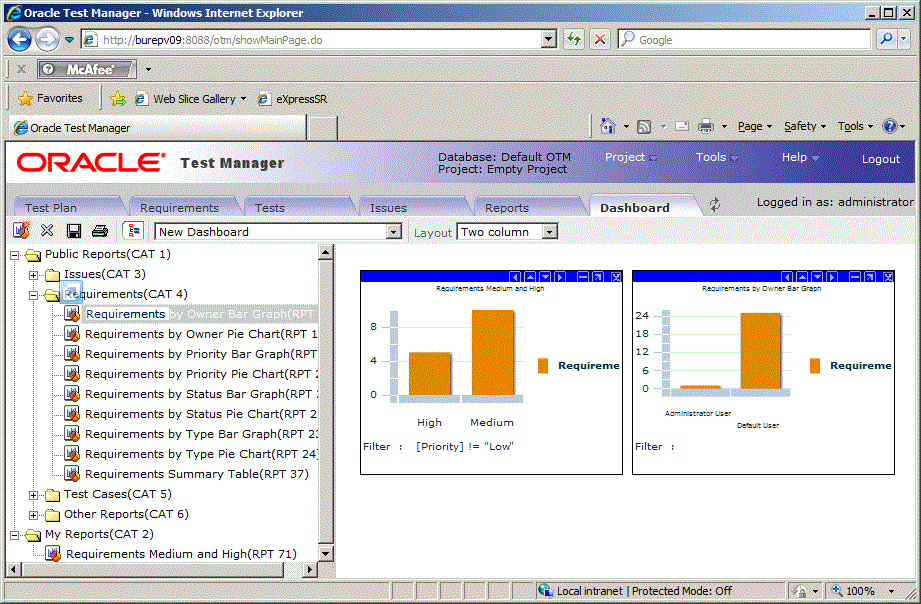Select Requirements by Owner Pie Chart report
The image size is (921, 604).
pyautogui.click(x=201, y=334)
